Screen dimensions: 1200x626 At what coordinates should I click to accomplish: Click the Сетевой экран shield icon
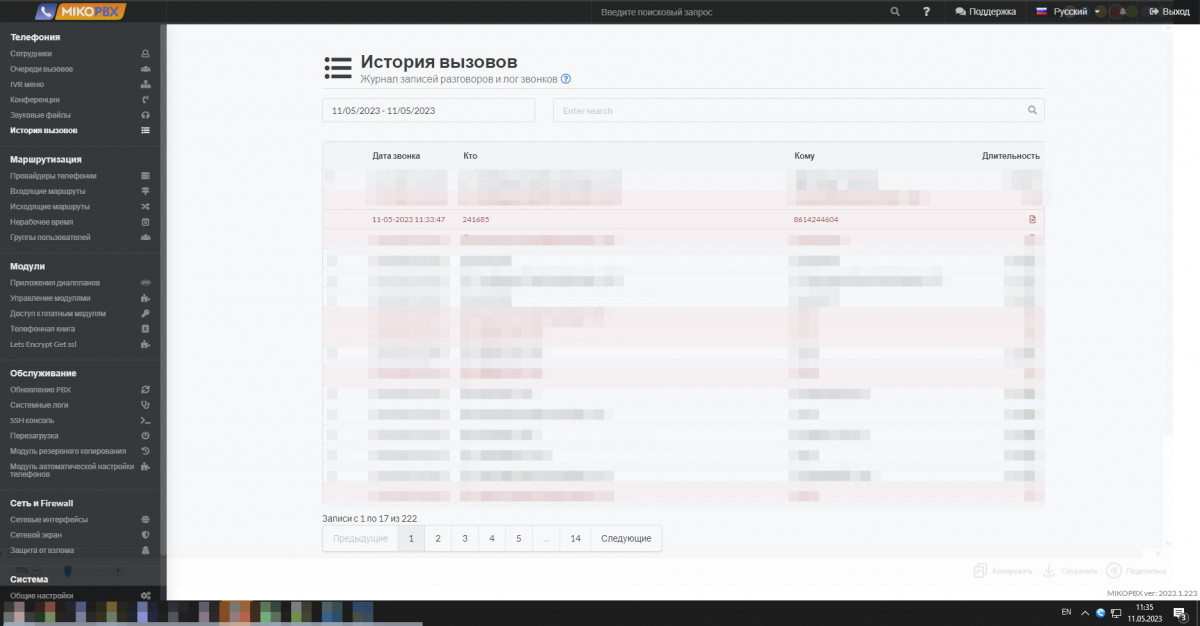coord(146,535)
